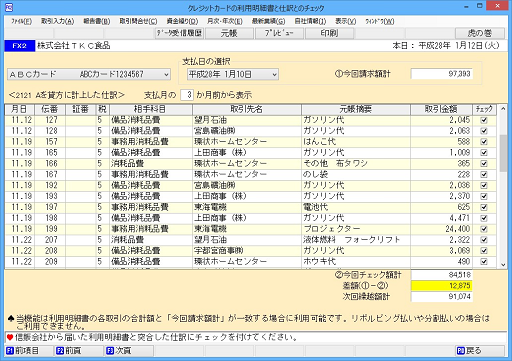Click the 取引先名 column header

(247, 109)
